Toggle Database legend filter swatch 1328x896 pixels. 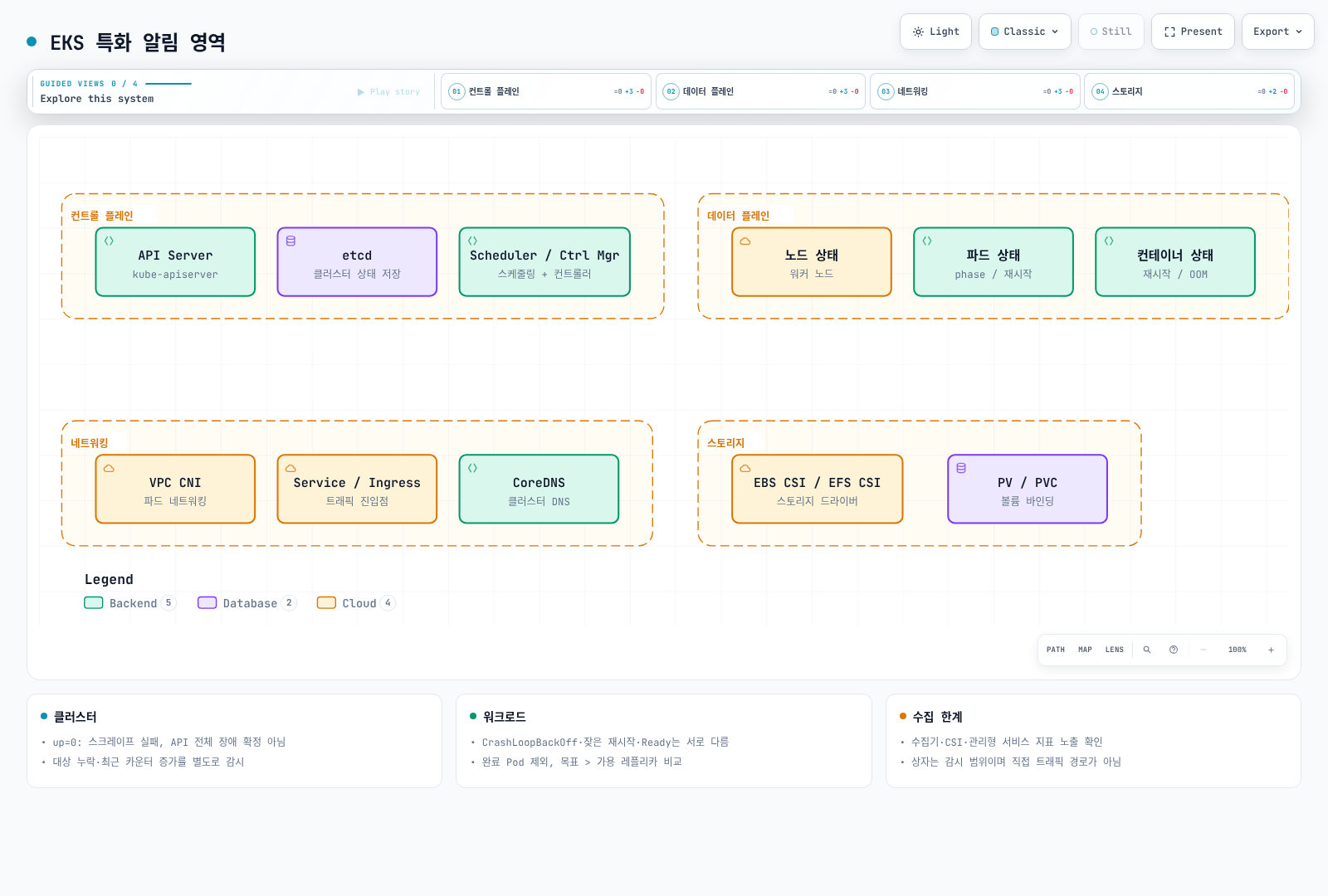pos(207,603)
